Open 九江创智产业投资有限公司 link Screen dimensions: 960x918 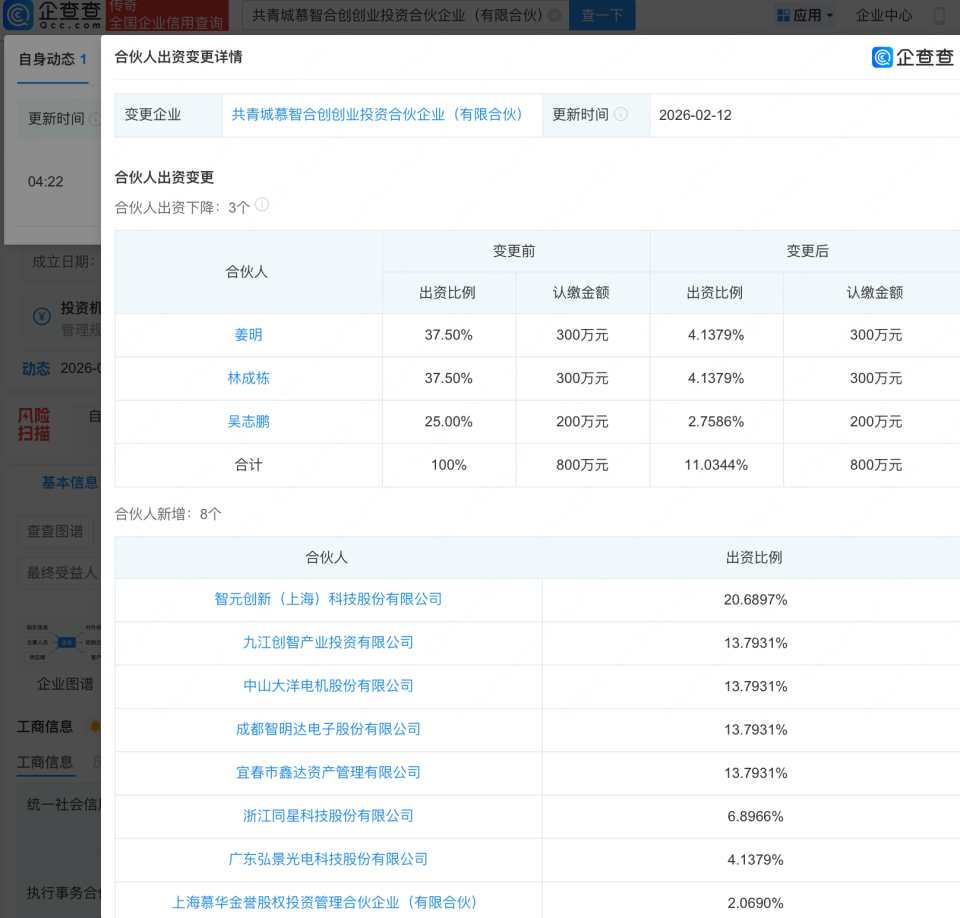(327, 642)
